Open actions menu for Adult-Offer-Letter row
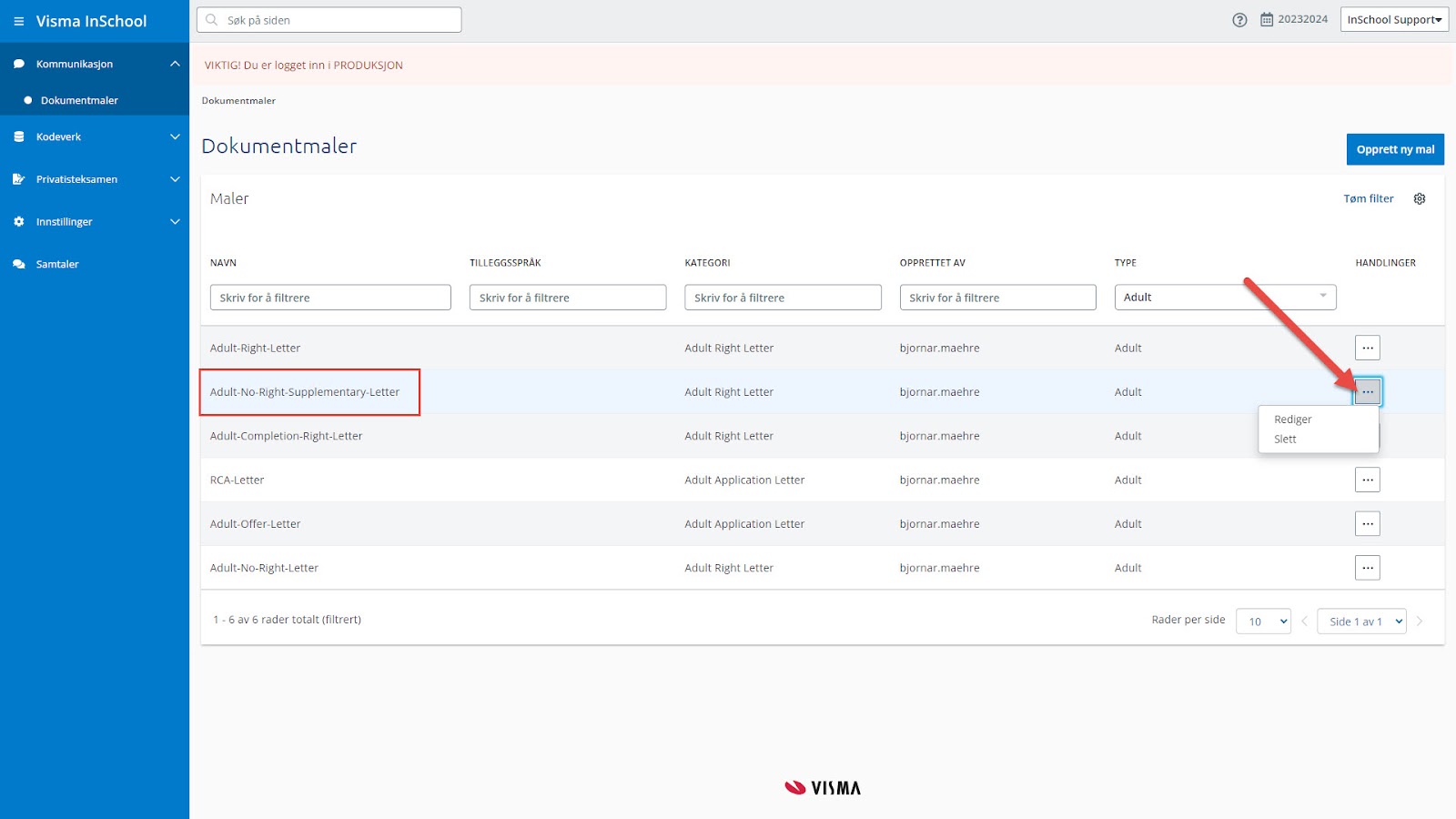 pos(1368,523)
